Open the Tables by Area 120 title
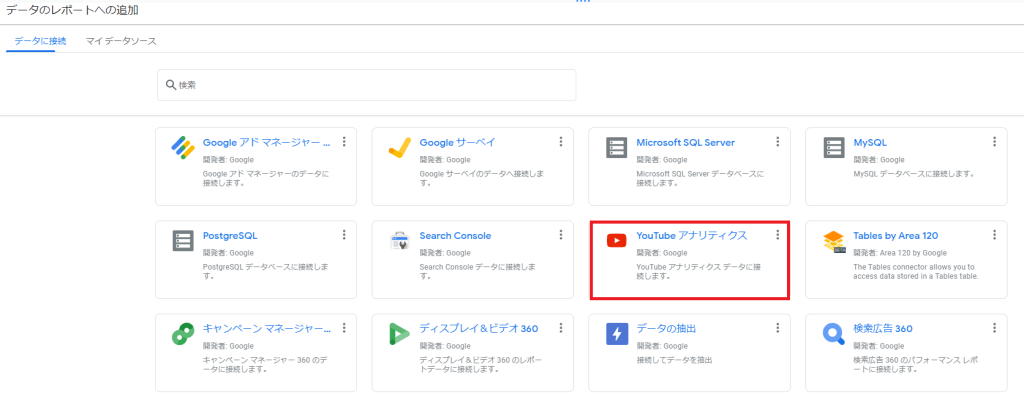1024x397 pixels. coord(896,235)
